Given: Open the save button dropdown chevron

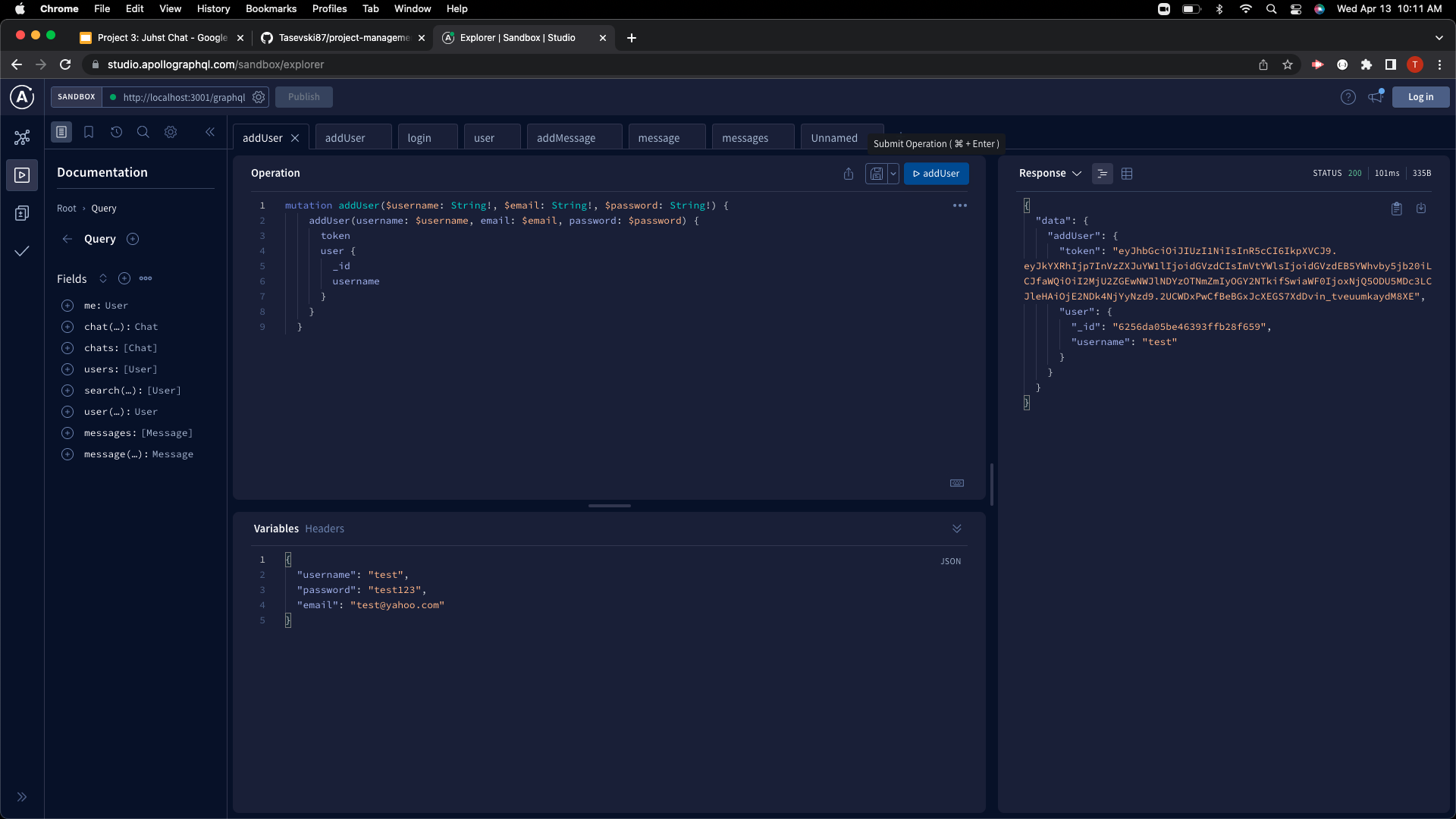Looking at the screenshot, I should (893, 174).
